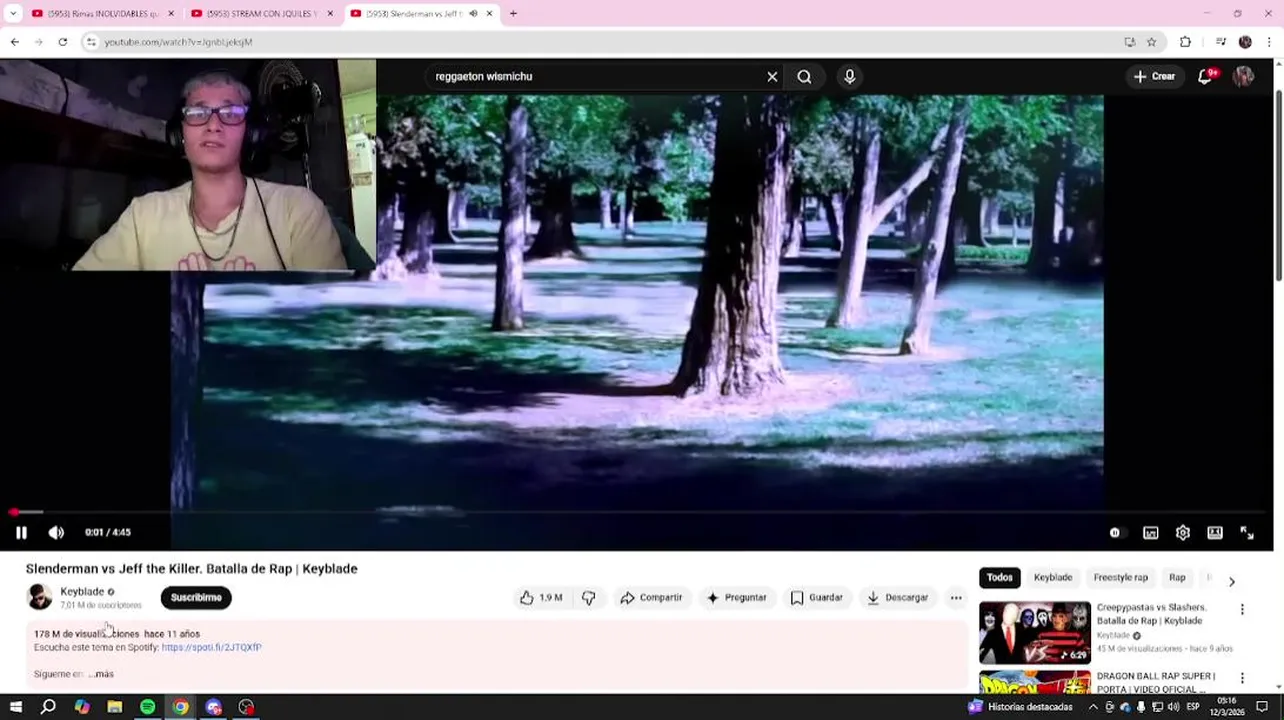1284x720 pixels.
Task: Click the Compartir button
Action: click(x=651, y=598)
